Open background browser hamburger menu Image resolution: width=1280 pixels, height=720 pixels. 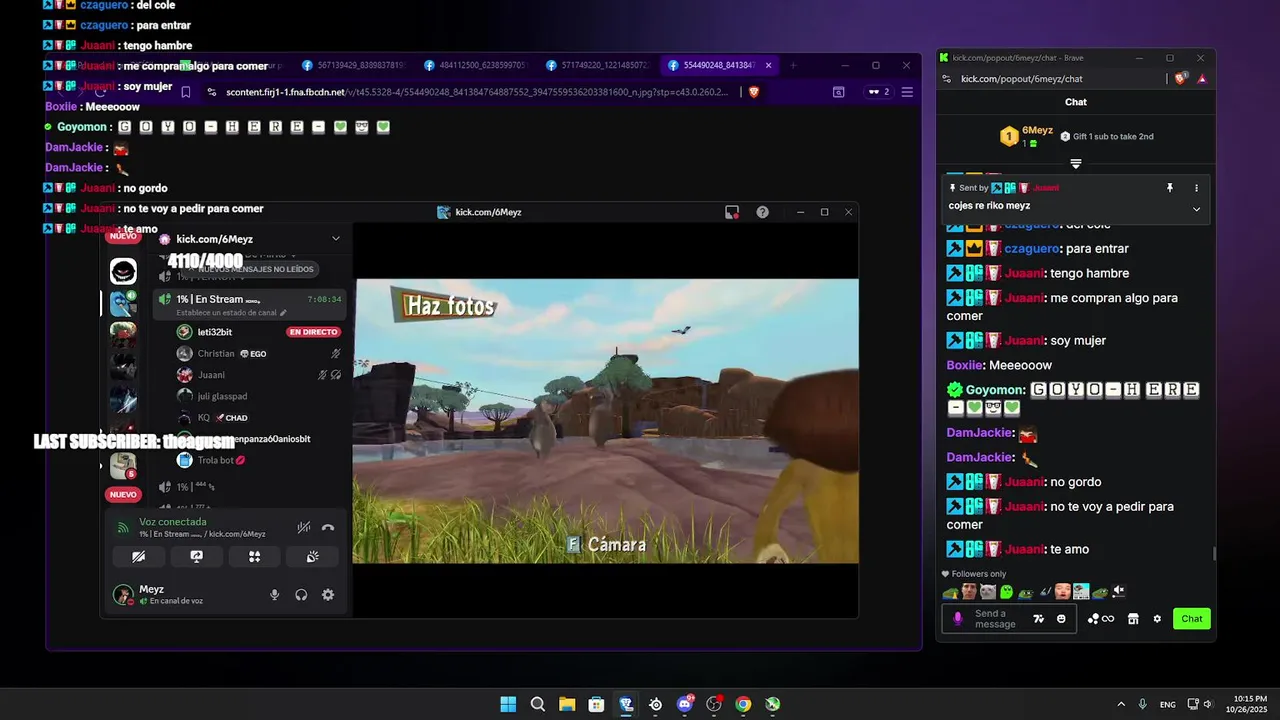pyautogui.click(x=907, y=92)
